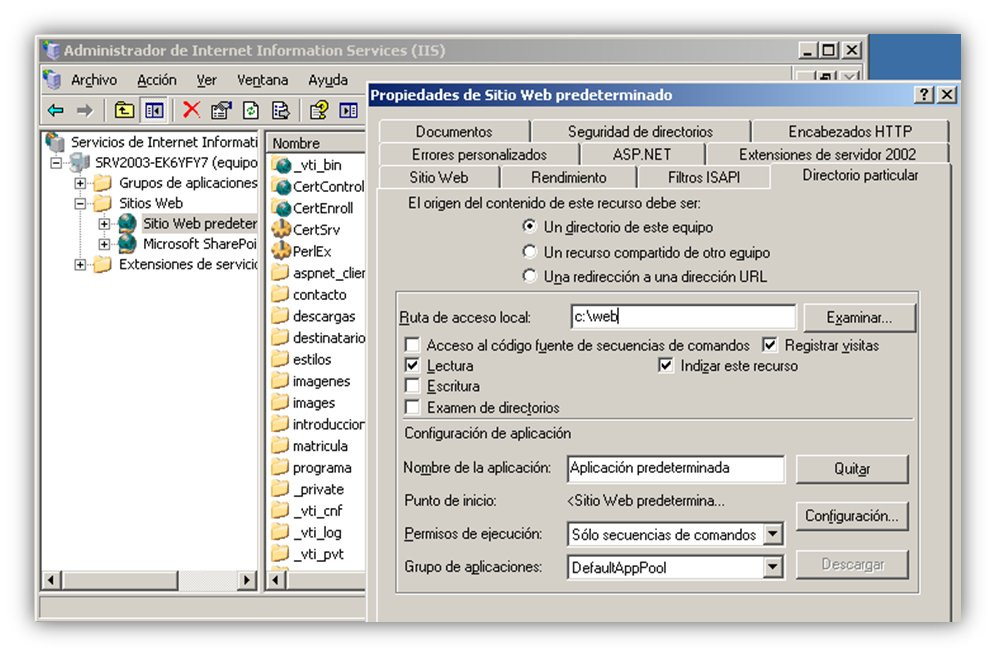Click the Examinar... button
The image size is (995, 656).
coord(859,317)
